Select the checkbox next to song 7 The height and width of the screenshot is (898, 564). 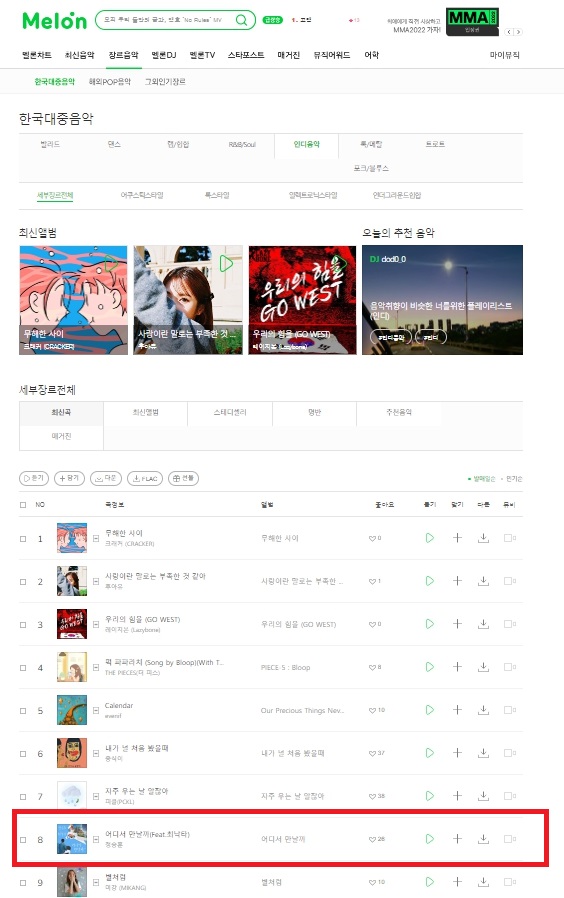[x=23, y=796]
